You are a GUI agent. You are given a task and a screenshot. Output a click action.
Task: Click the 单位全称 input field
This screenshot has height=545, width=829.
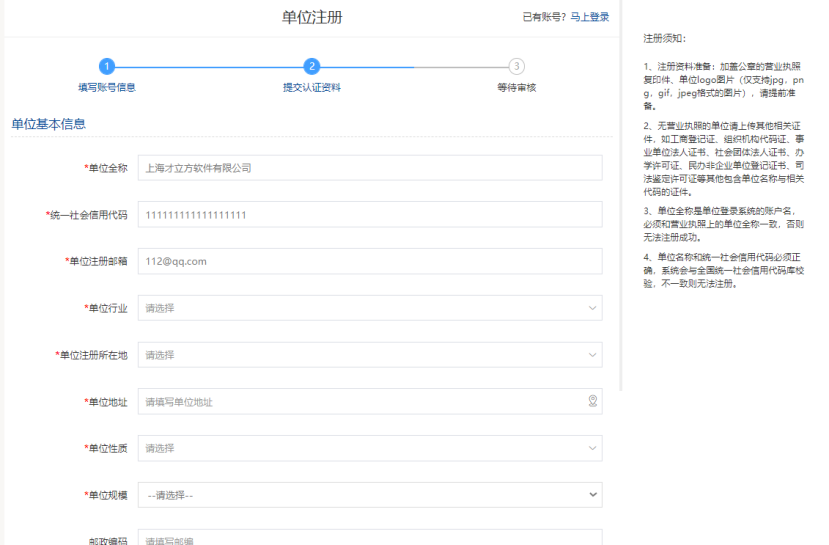[370, 168]
